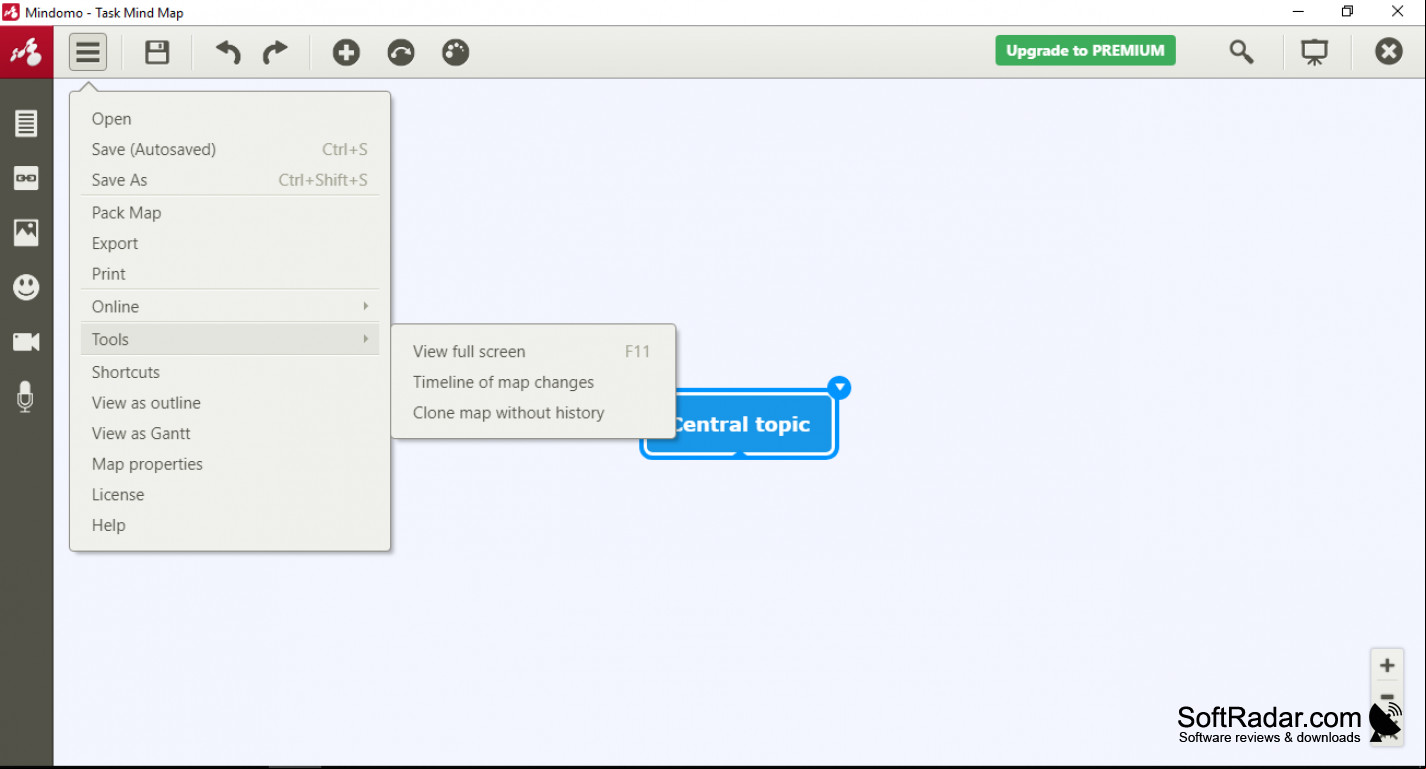Image resolution: width=1426 pixels, height=769 pixels.
Task: Open Help from the menu
Action: [x=229, y=525]
